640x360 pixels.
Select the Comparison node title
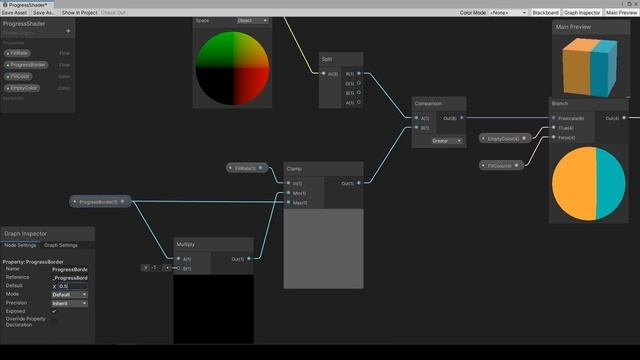pyautogui.click(x=428, y=103)
